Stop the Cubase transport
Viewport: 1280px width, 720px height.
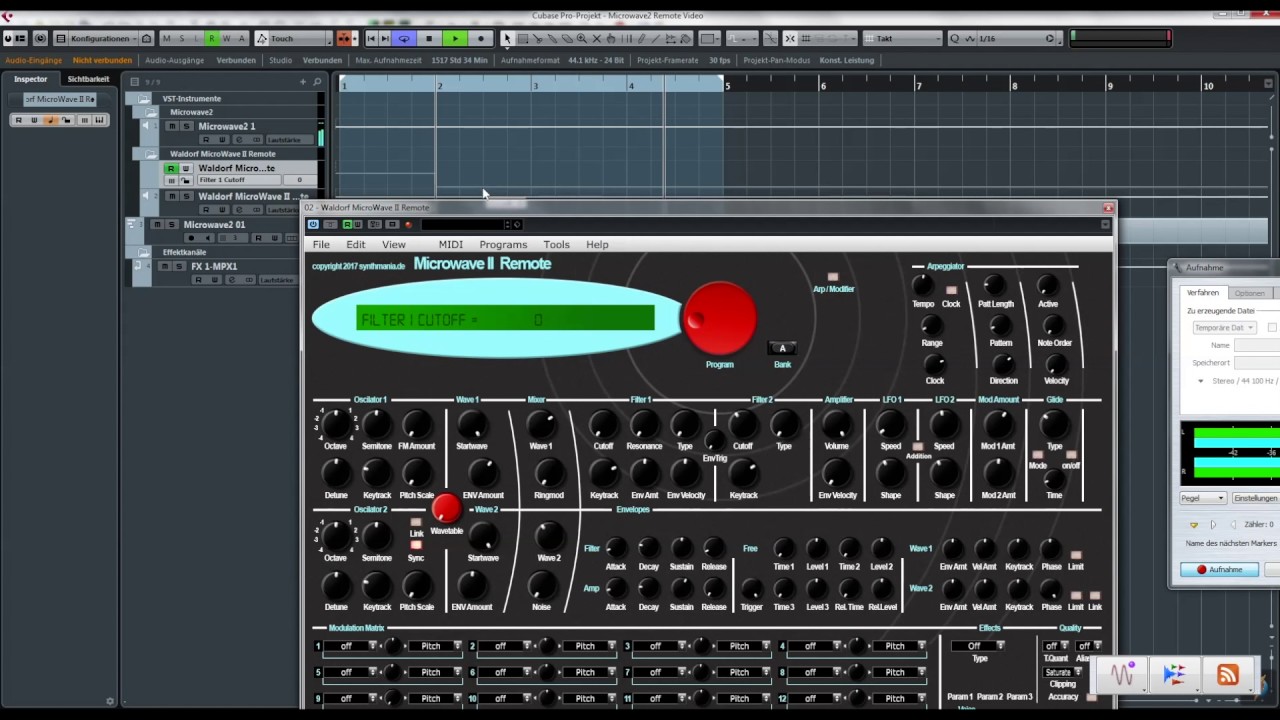coord(429,39)
